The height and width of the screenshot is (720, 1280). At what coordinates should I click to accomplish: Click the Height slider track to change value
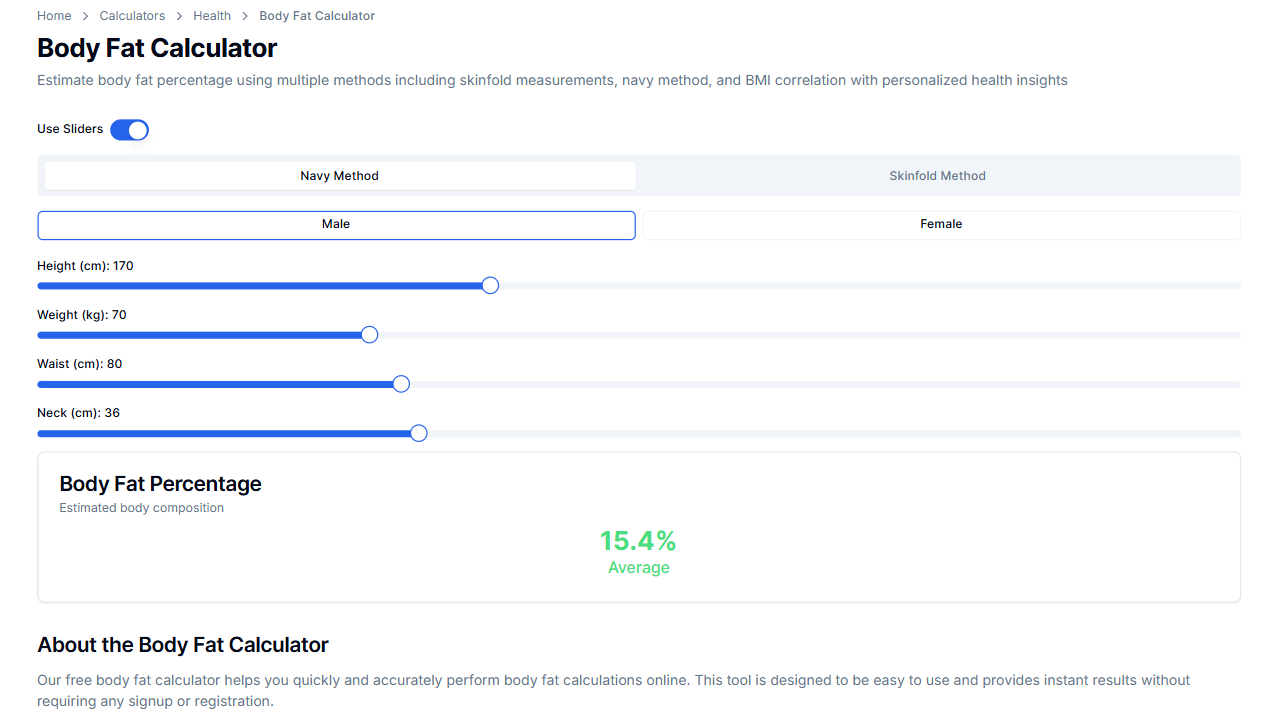700,285
